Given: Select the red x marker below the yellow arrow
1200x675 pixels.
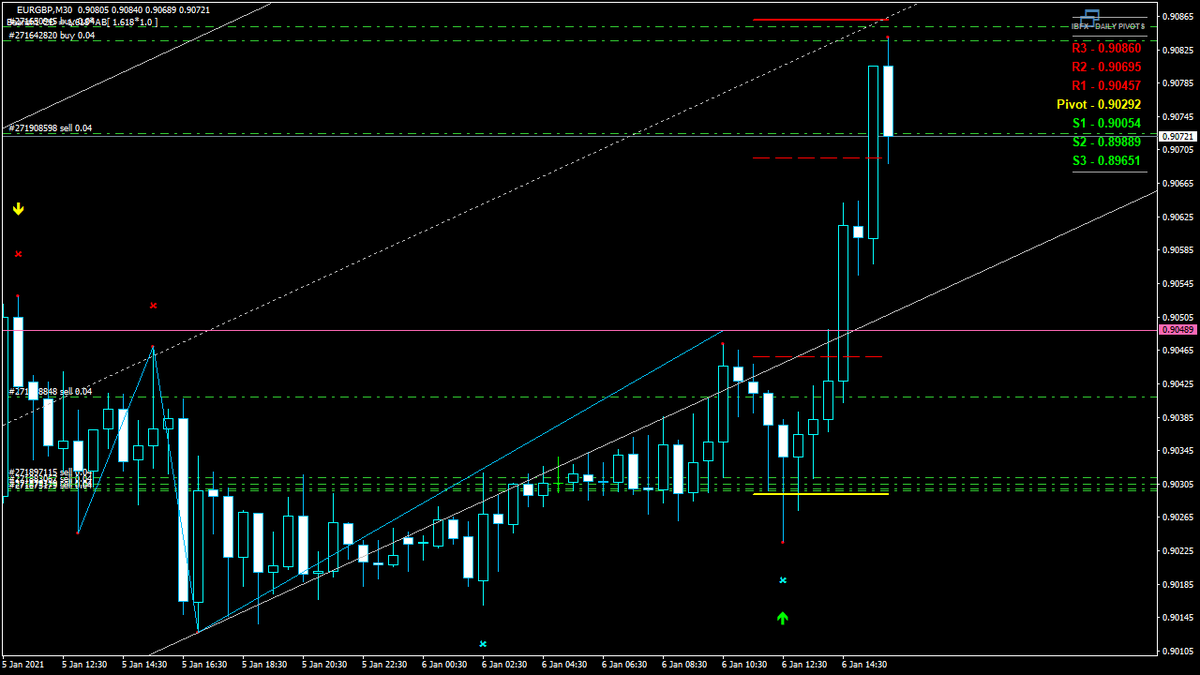Looking at the screenshot, I should [18, 254].
